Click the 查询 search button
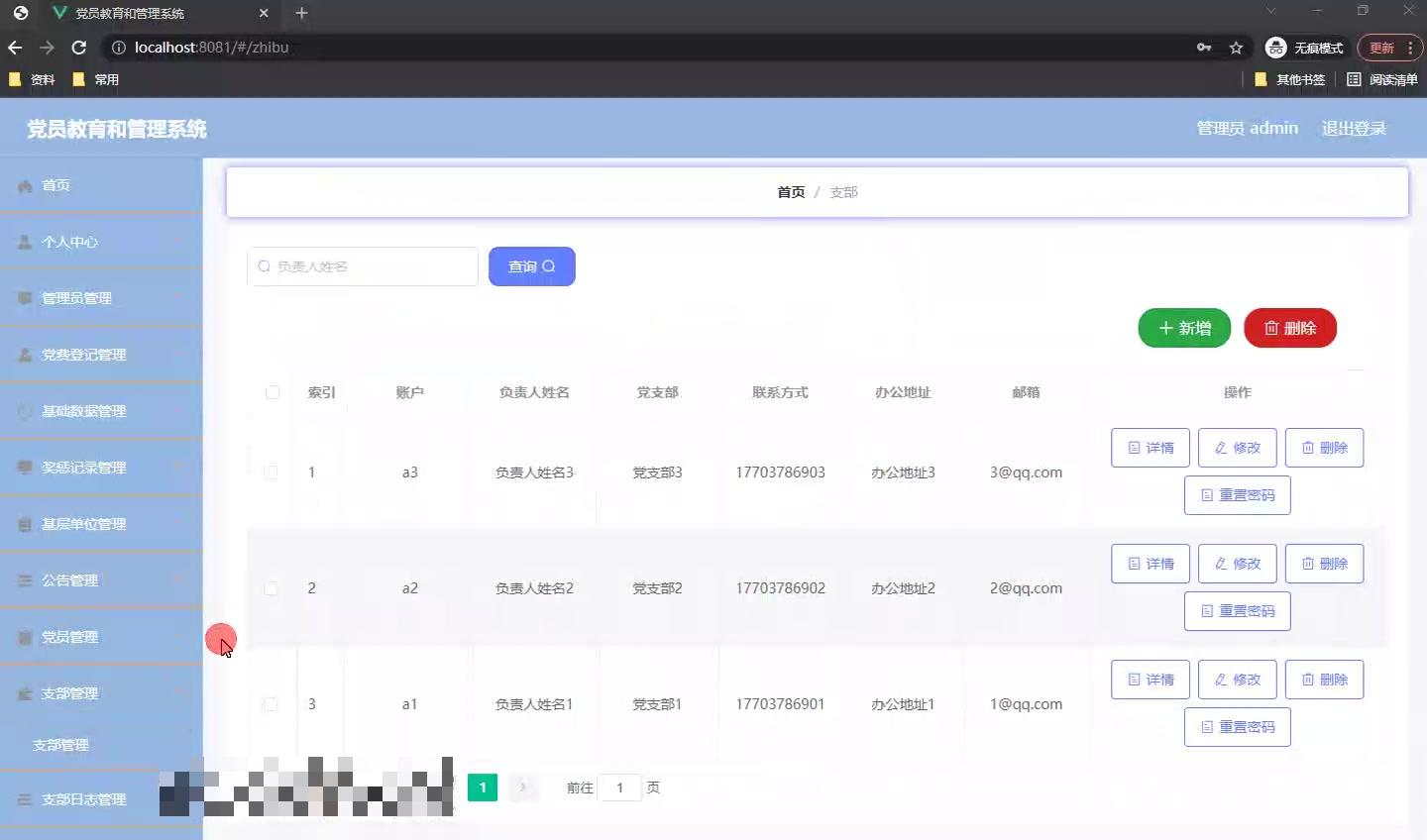 [x=531, y=265]
